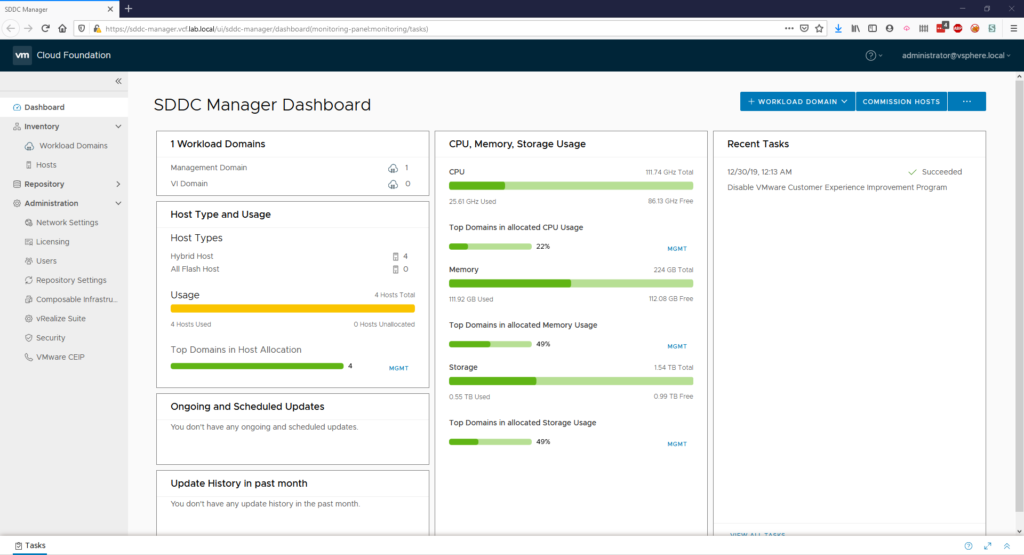
Task: Collapse the sidebar with double-chevron icon
Action: pyautogui.click(x=118, y=81)
